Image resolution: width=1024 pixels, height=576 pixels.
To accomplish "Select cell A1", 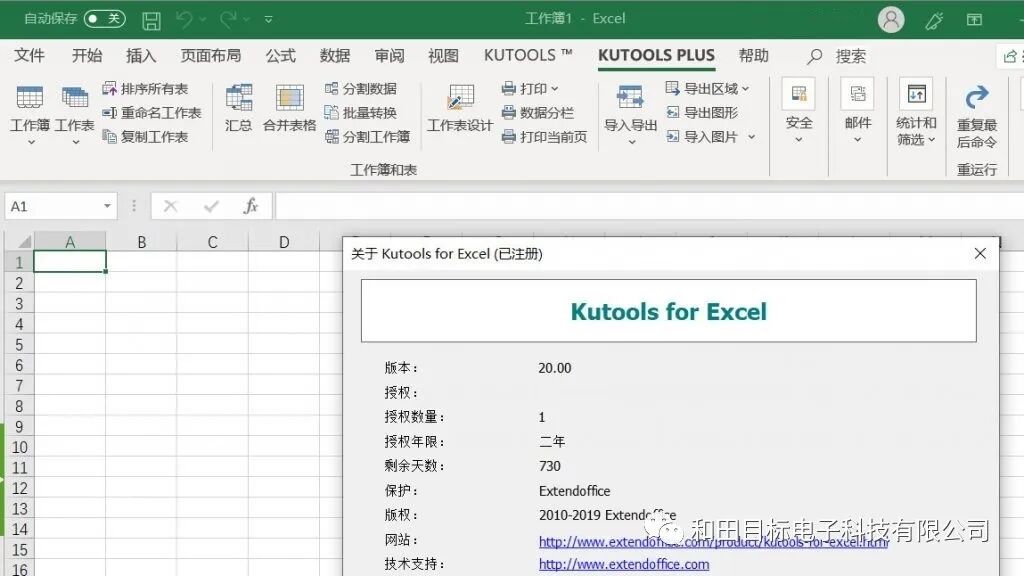I will click(x=70, y=262).
